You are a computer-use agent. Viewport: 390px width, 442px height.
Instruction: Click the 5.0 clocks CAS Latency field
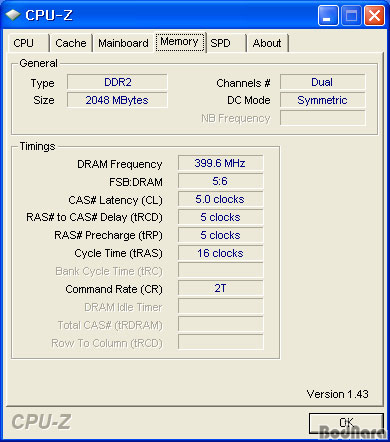click(220, 199)
